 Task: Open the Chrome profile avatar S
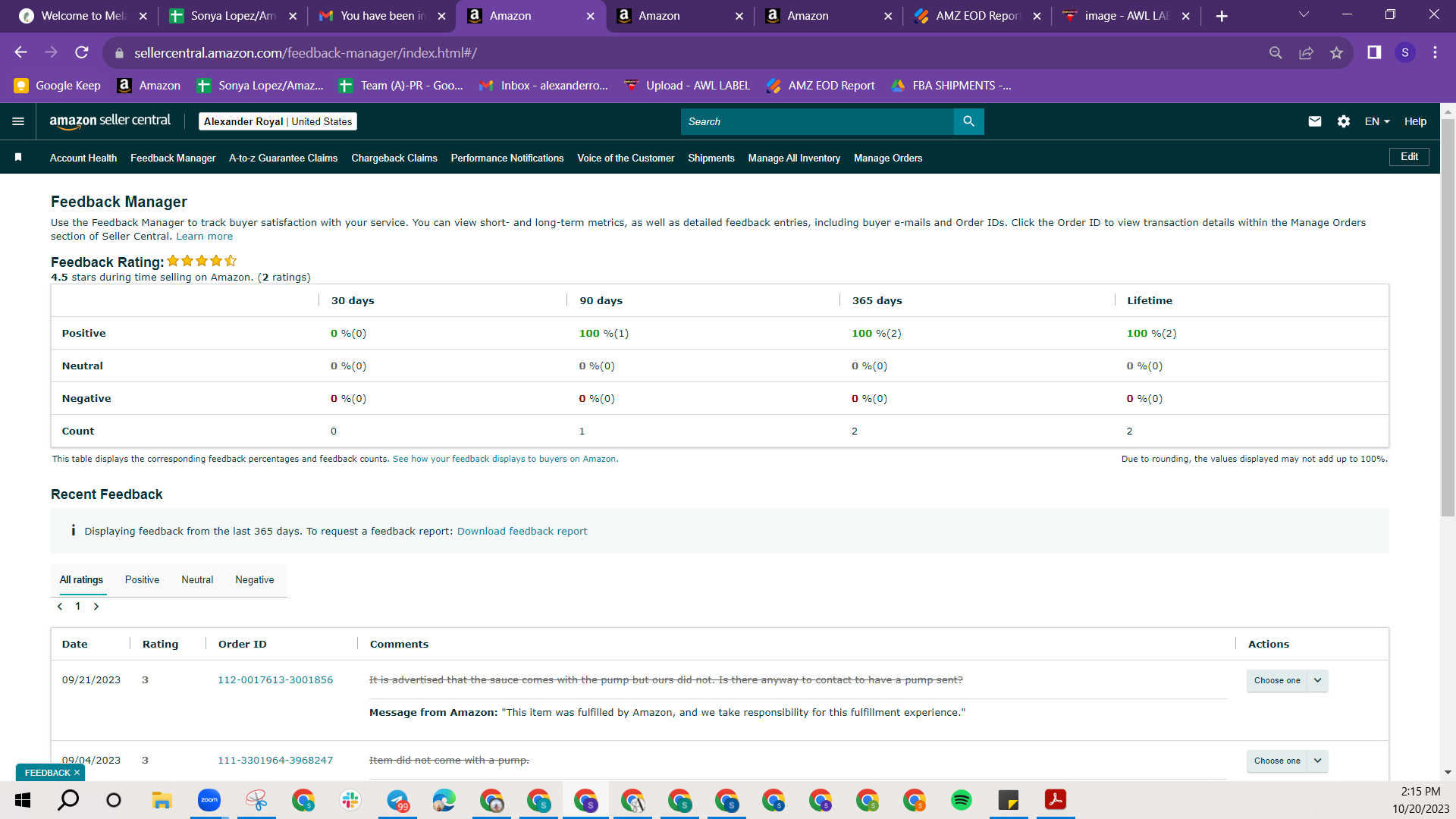[x=1405, y=52]
